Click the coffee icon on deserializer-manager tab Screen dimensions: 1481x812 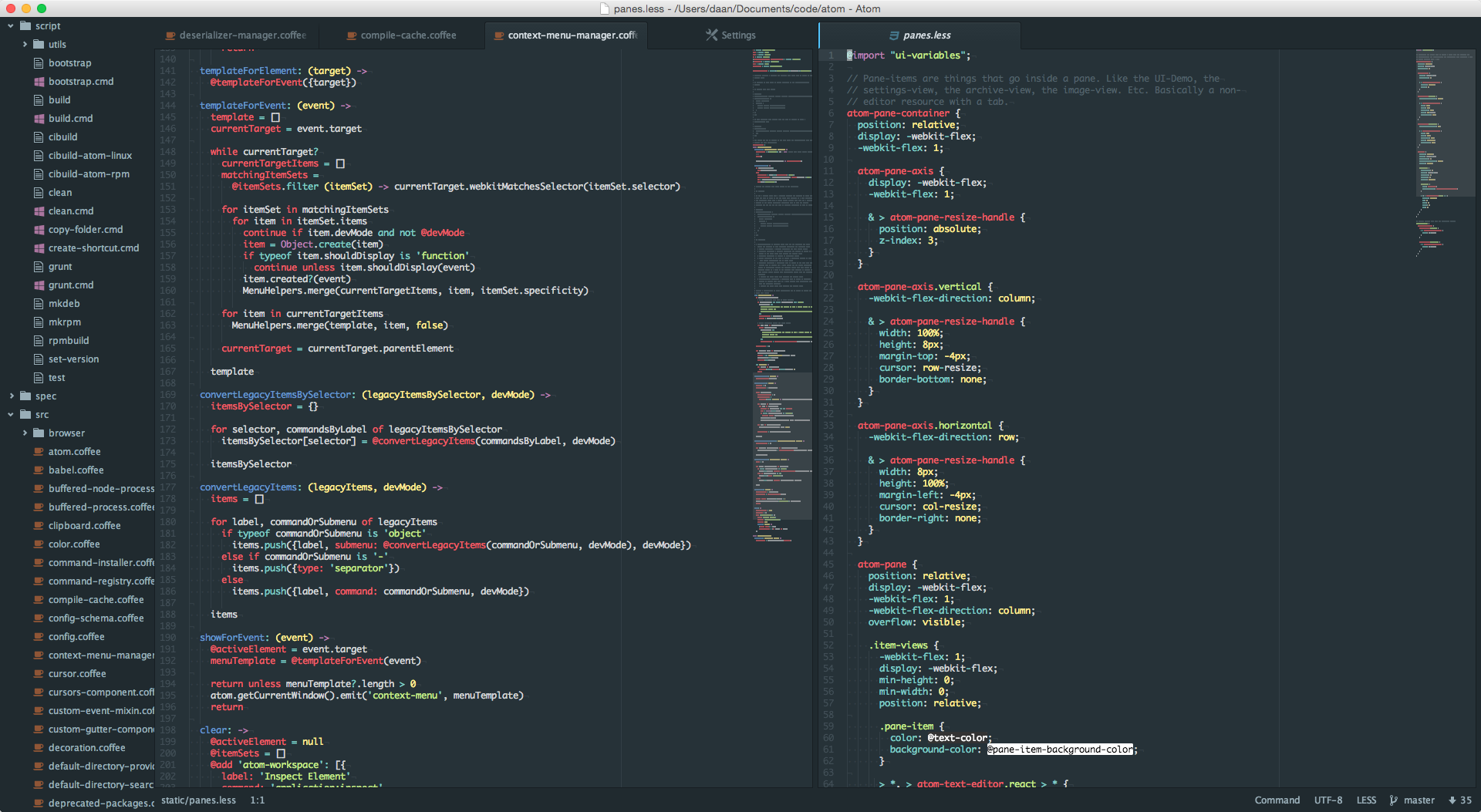pyautogui.click(x=170, y=36)
